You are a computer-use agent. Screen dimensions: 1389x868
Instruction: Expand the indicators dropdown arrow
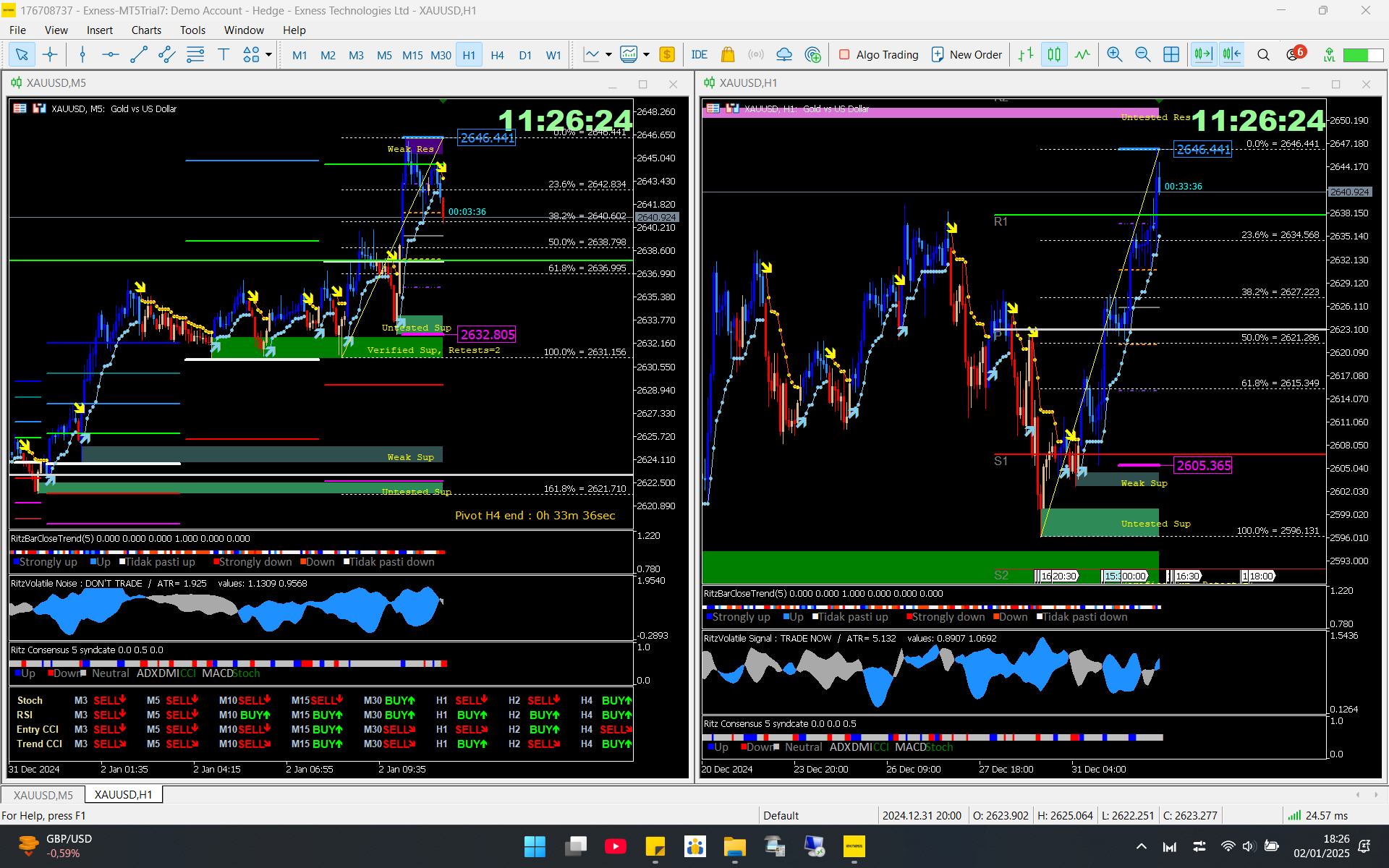[x=646, y=54]
